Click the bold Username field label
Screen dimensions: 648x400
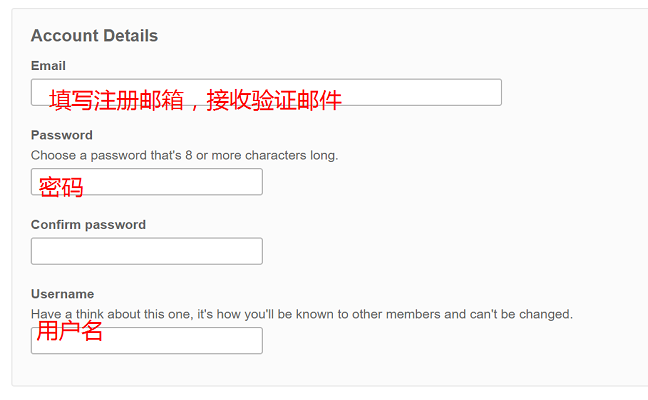(62, 294)
